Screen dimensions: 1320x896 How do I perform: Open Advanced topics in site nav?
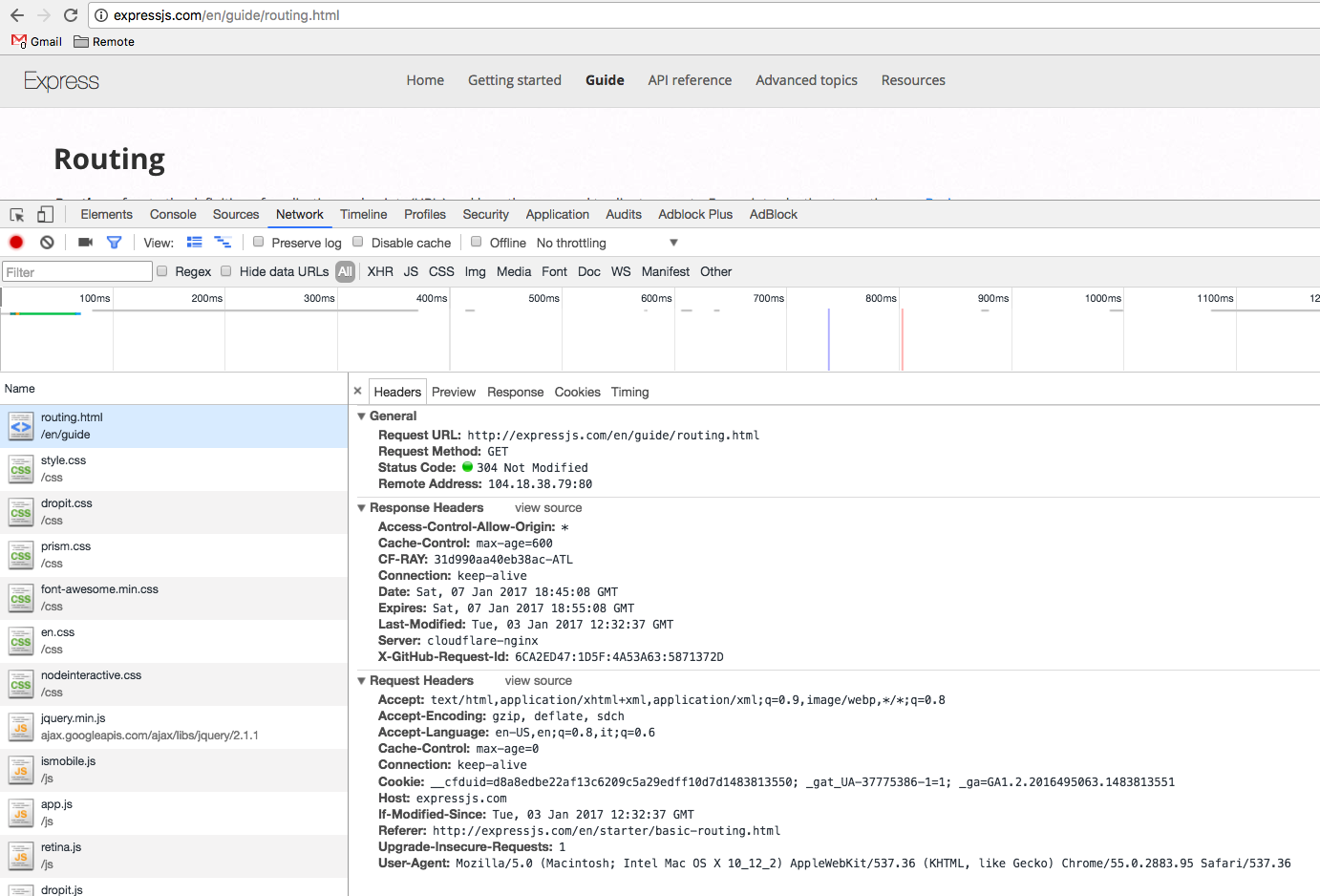pyautogui.click(x=807, y=80)
